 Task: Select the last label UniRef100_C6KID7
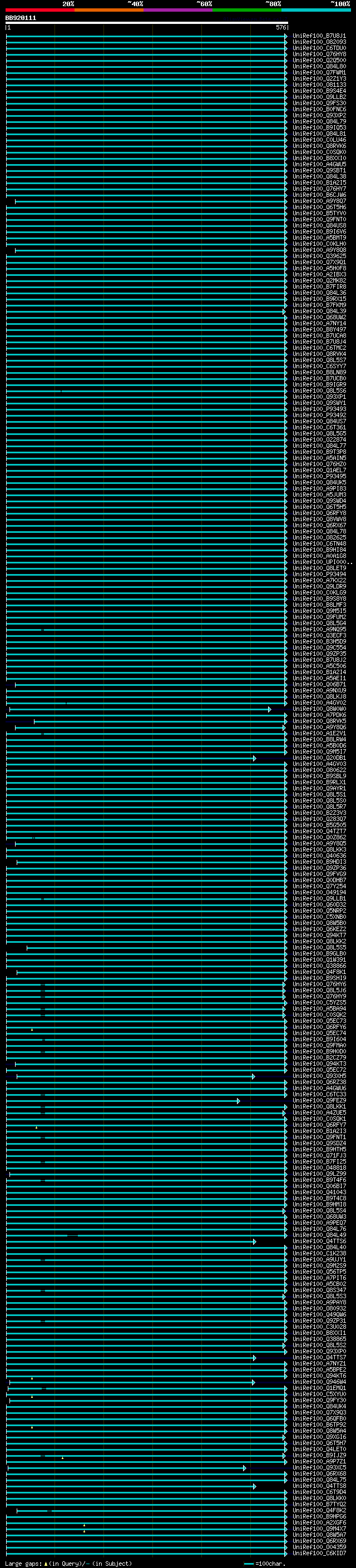(319, 1554)
